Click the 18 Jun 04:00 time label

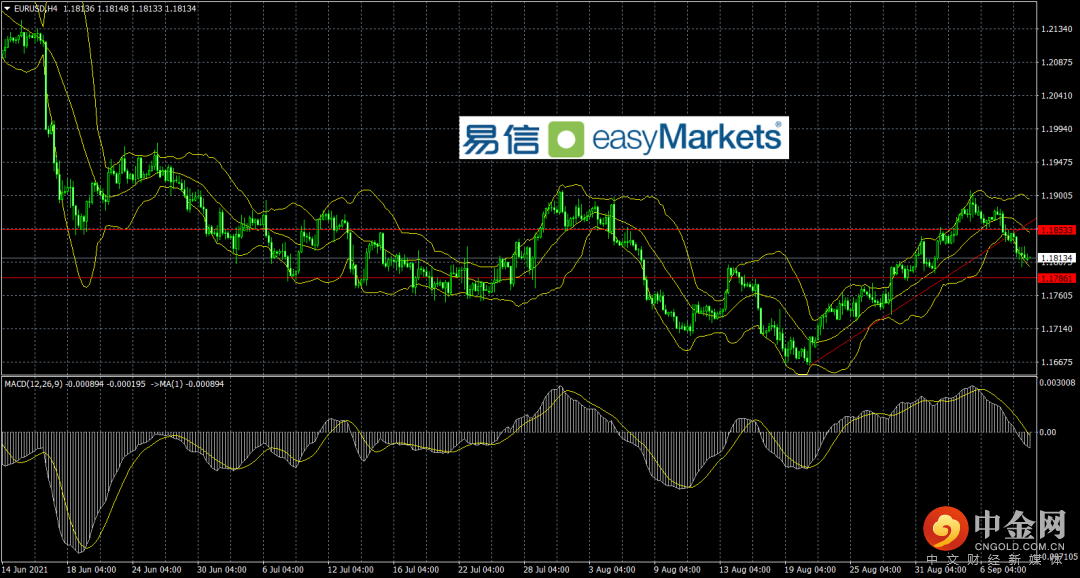pos(92,571)
